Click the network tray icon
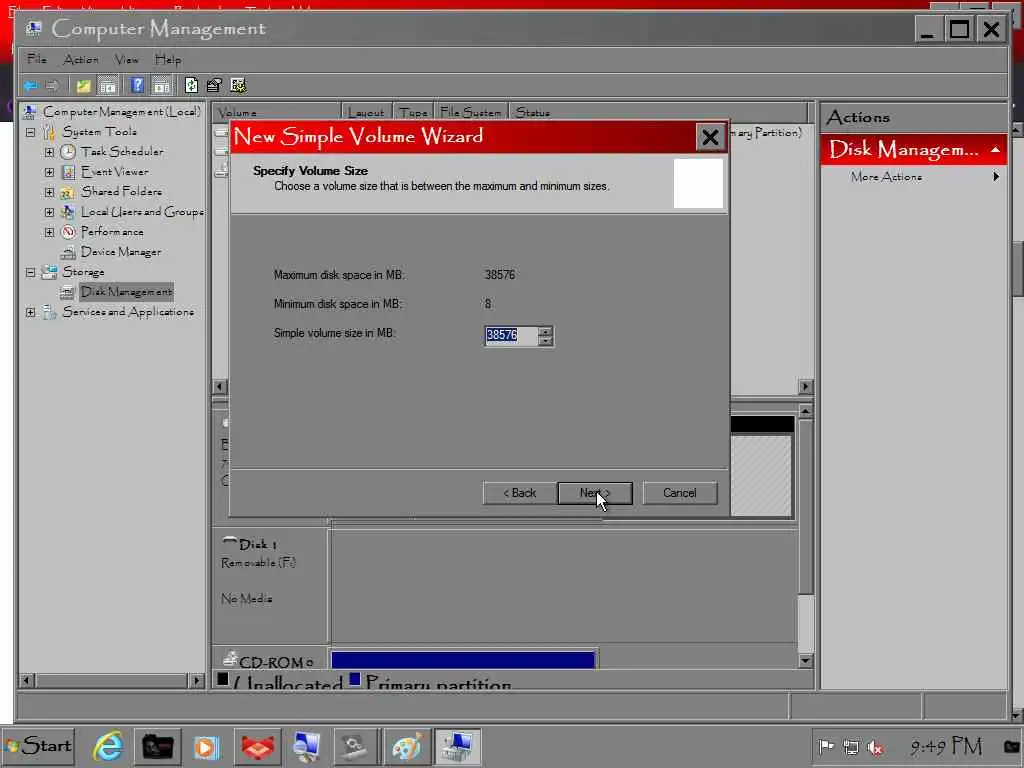The image size is (1024, 768). 851,747
